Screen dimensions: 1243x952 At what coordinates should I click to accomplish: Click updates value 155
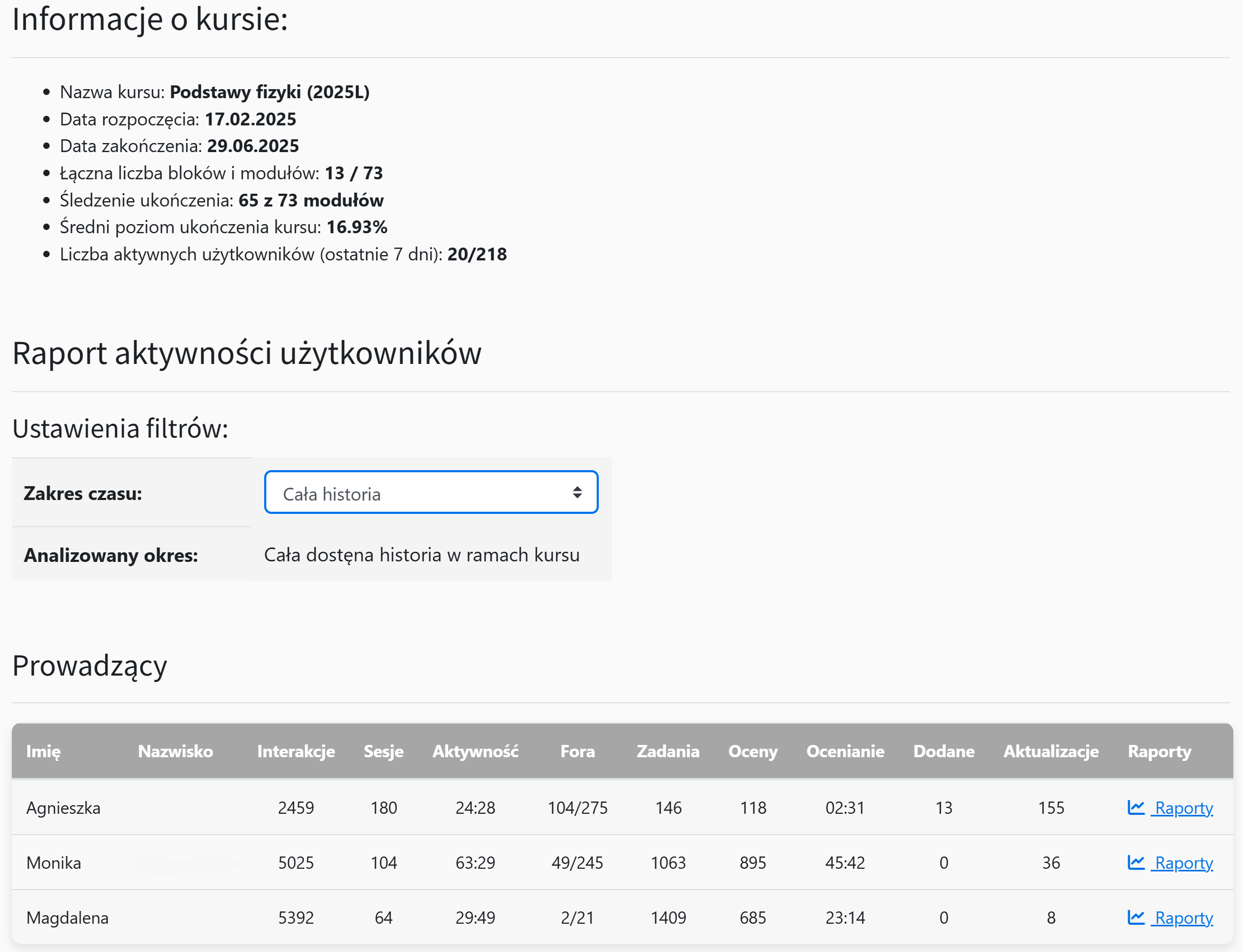pos(1051,808)
